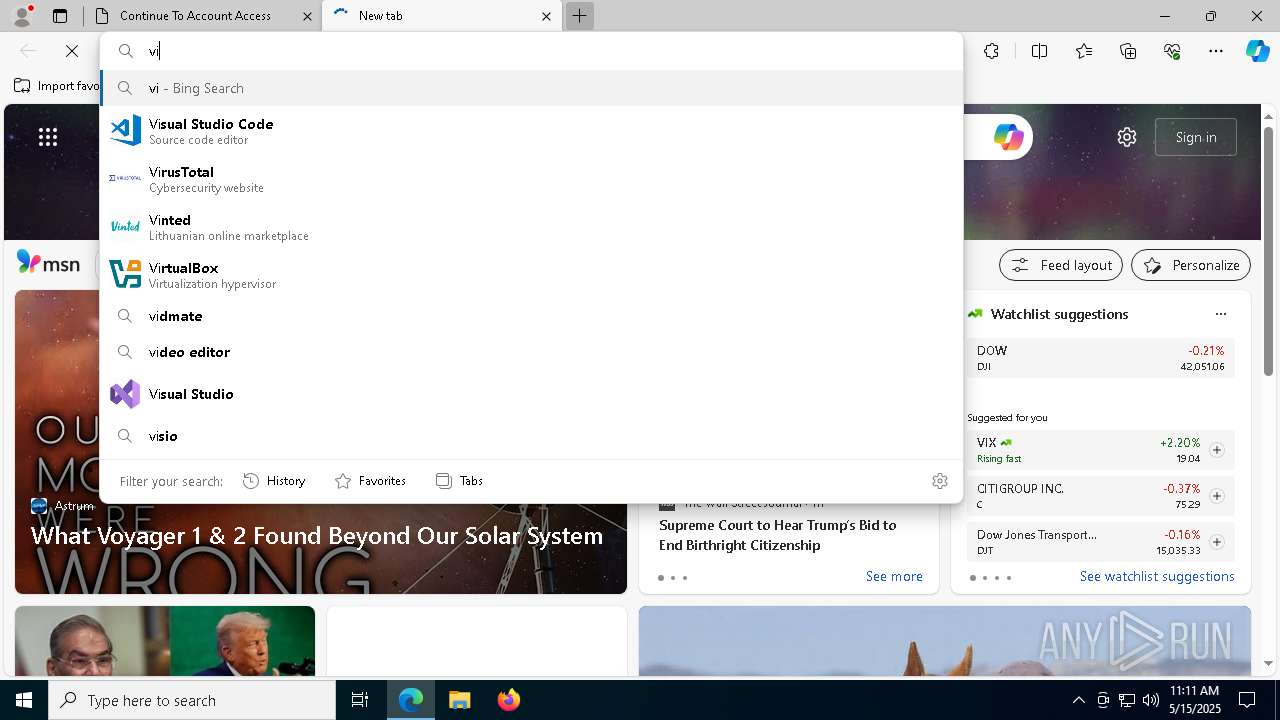The height and width of the screenshot is (720, 1280).
Task: Open the MSN app launcher grid
Action: (48, 137)
